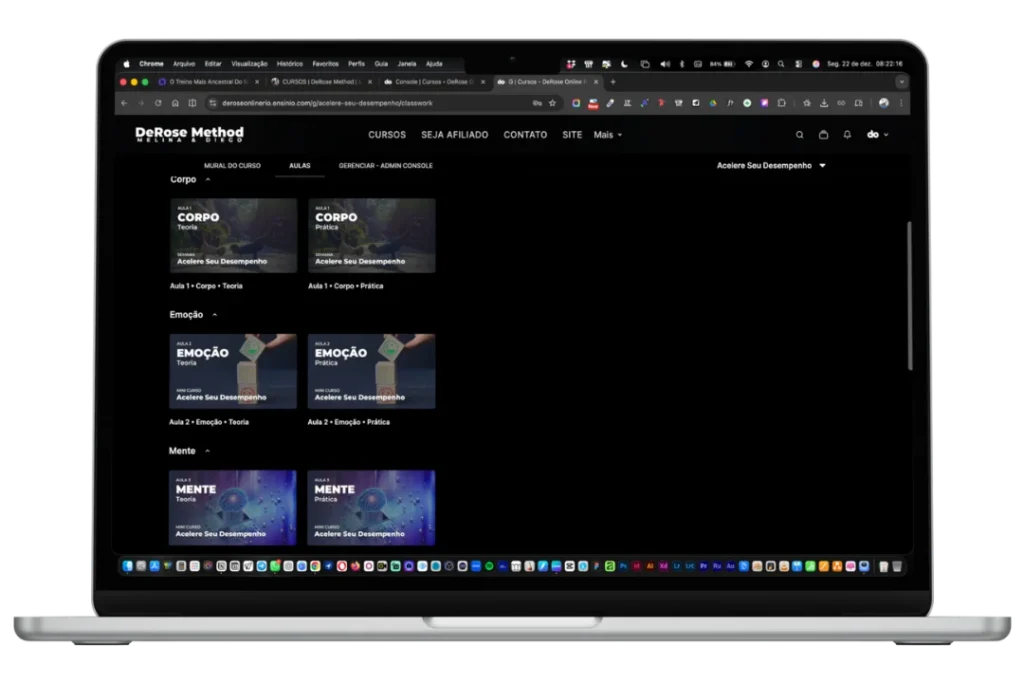The image size is (1024, 683).
Task: Open the Histórico menu
Action: click(290, 64)
